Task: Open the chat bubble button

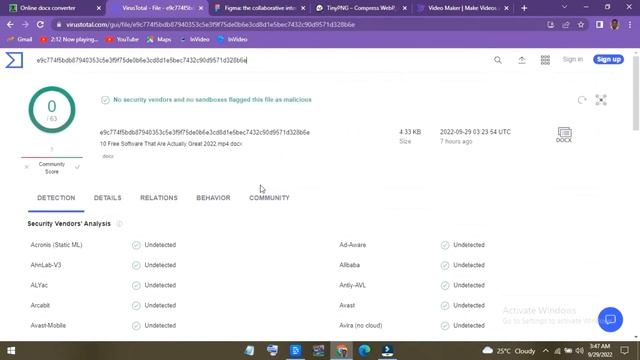Action: click(x=610, y=319)
